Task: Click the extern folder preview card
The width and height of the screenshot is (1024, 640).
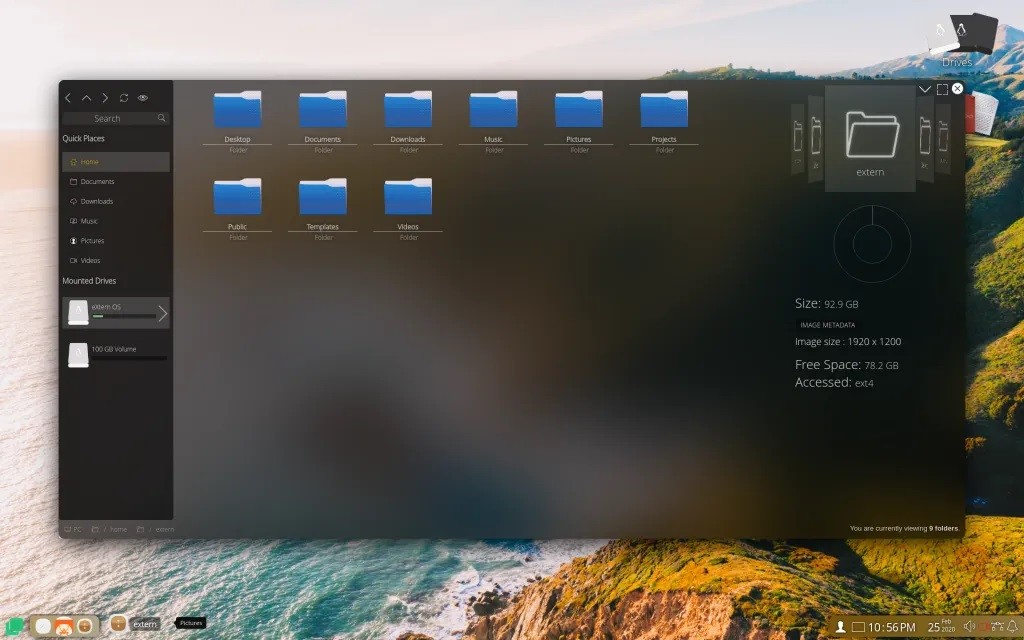Action: pos(870,138)
